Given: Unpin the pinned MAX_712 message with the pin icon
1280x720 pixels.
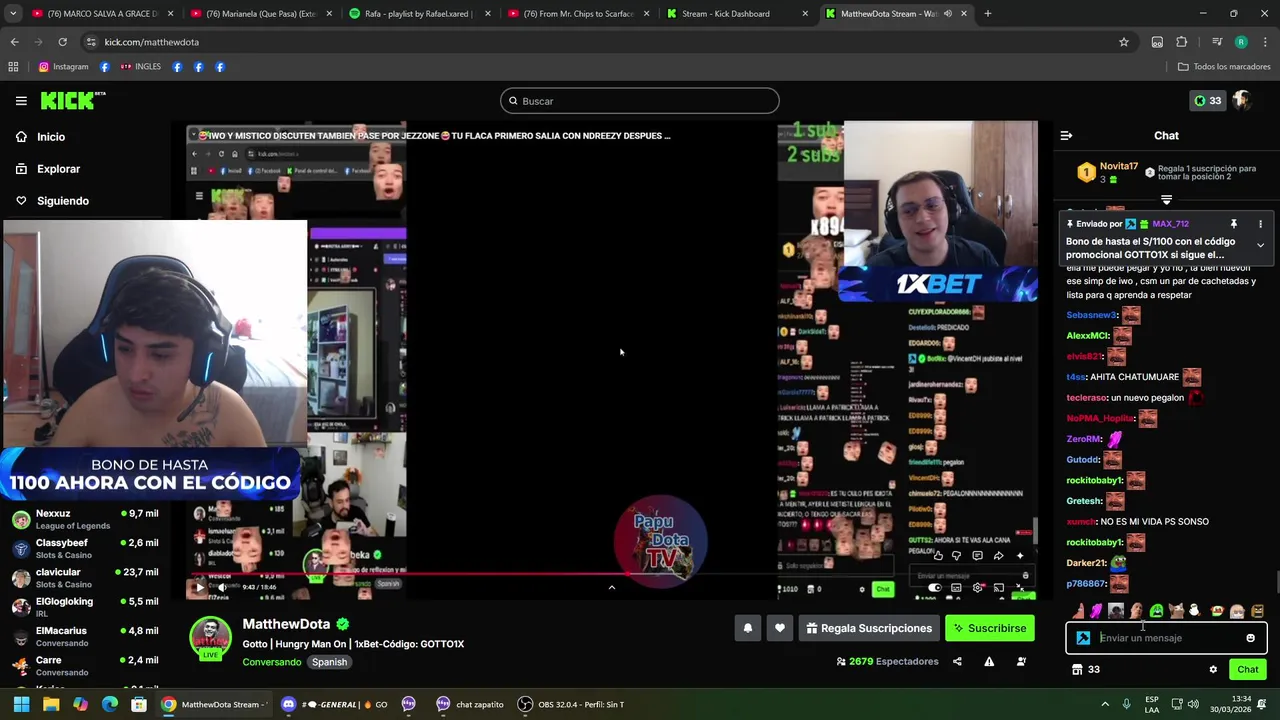Looking at the screenshot, I should [x=1234, y=224].
